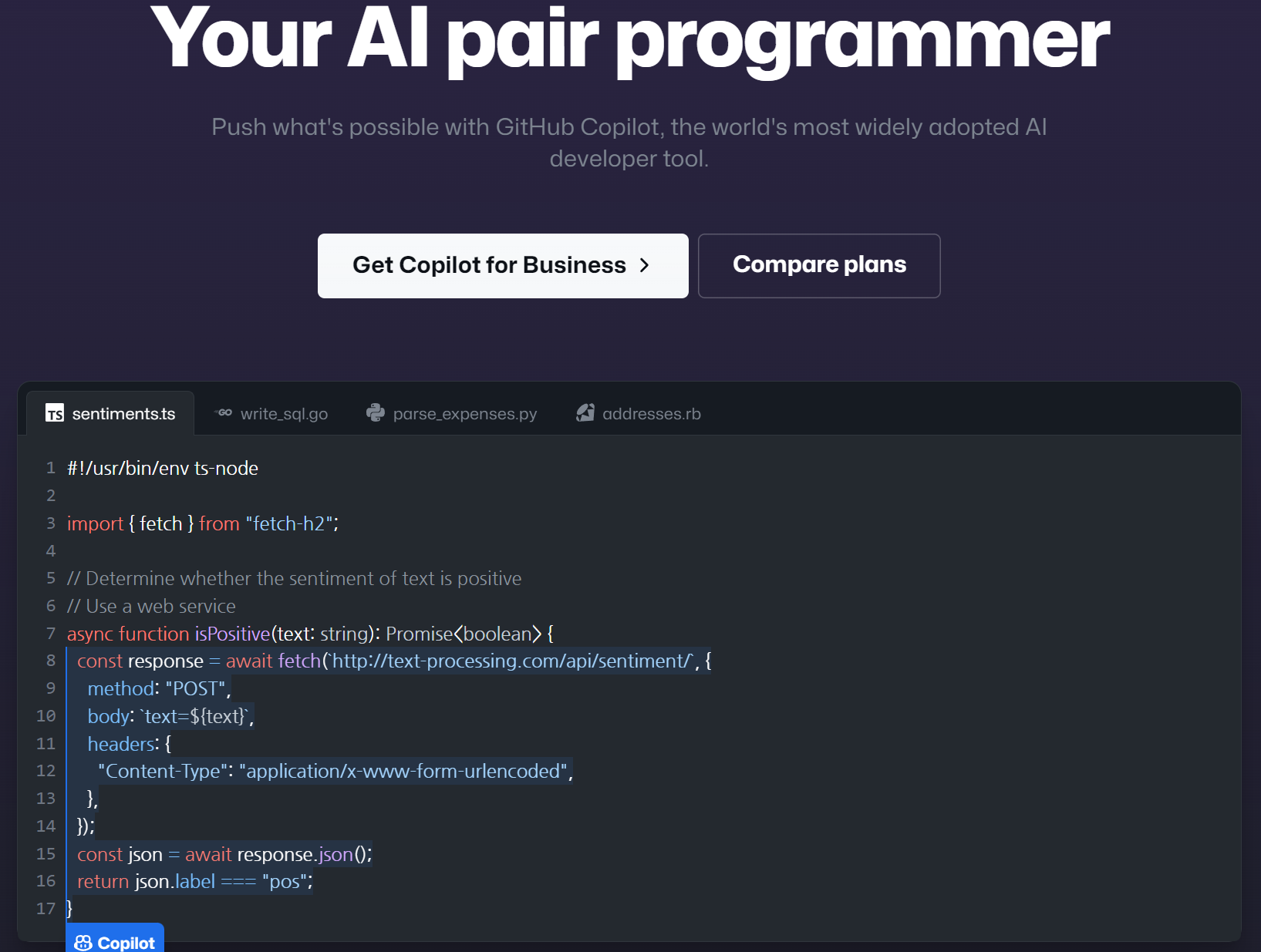Click the Ruby icon on addresses.rb
The width and height of the screenshot is (1261, 952).
585,413
